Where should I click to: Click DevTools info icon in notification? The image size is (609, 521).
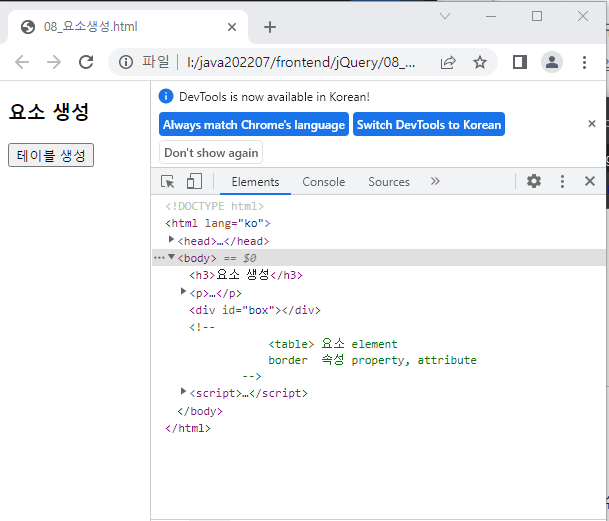click(166, 96)
